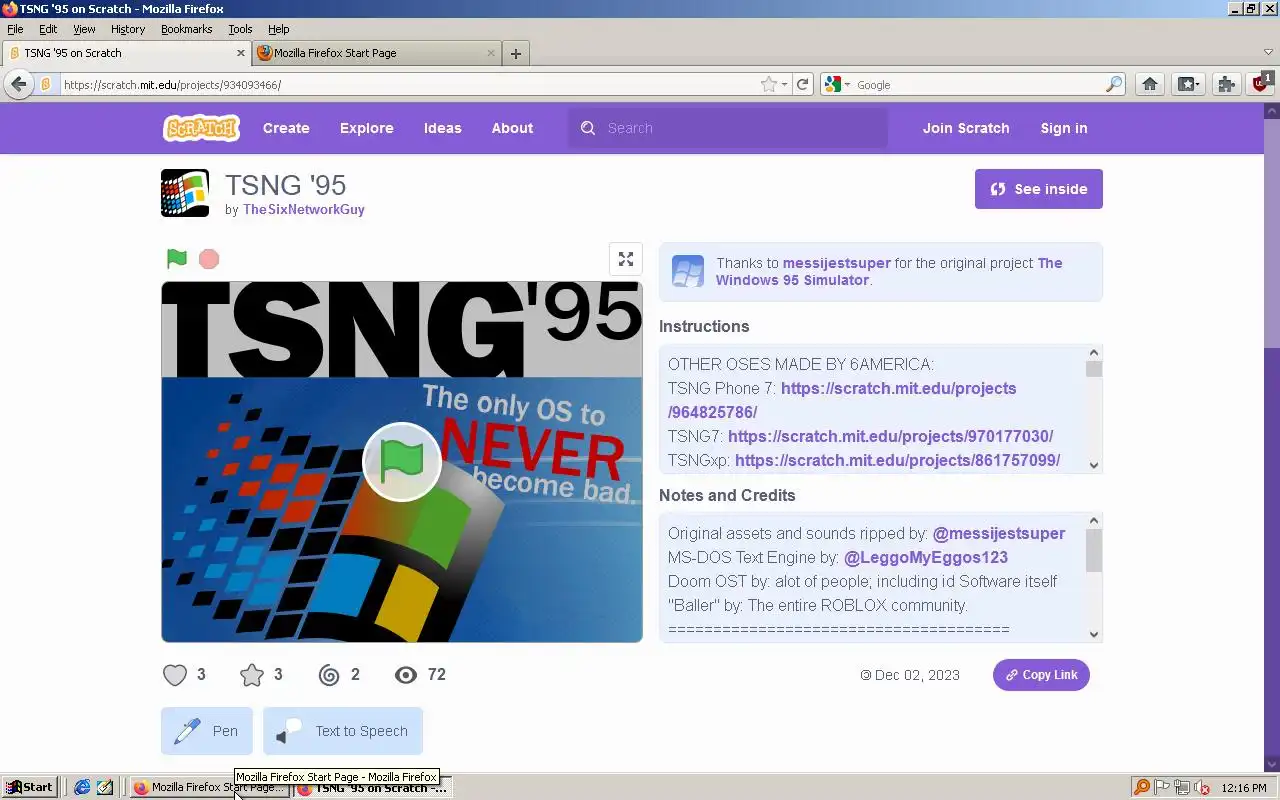Open the @LeggoMyEggos123 mention link

[x=926, y=557]
